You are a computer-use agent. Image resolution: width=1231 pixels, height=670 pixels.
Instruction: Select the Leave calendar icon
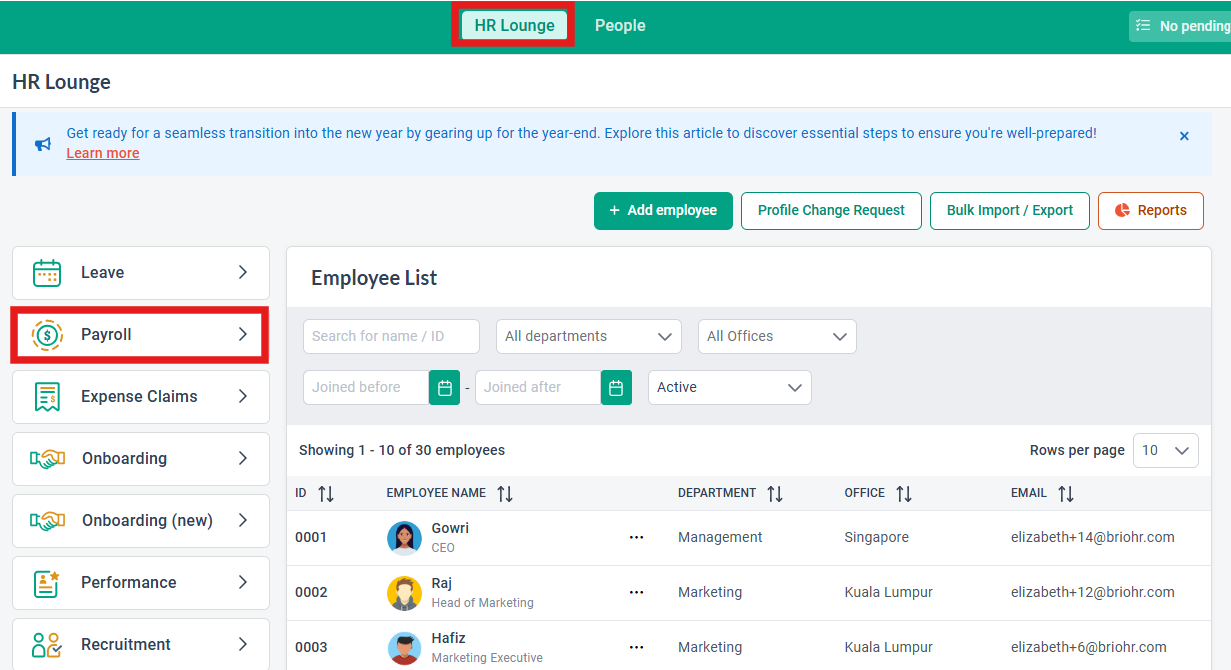pyautogui.click(x=43, y=272)
